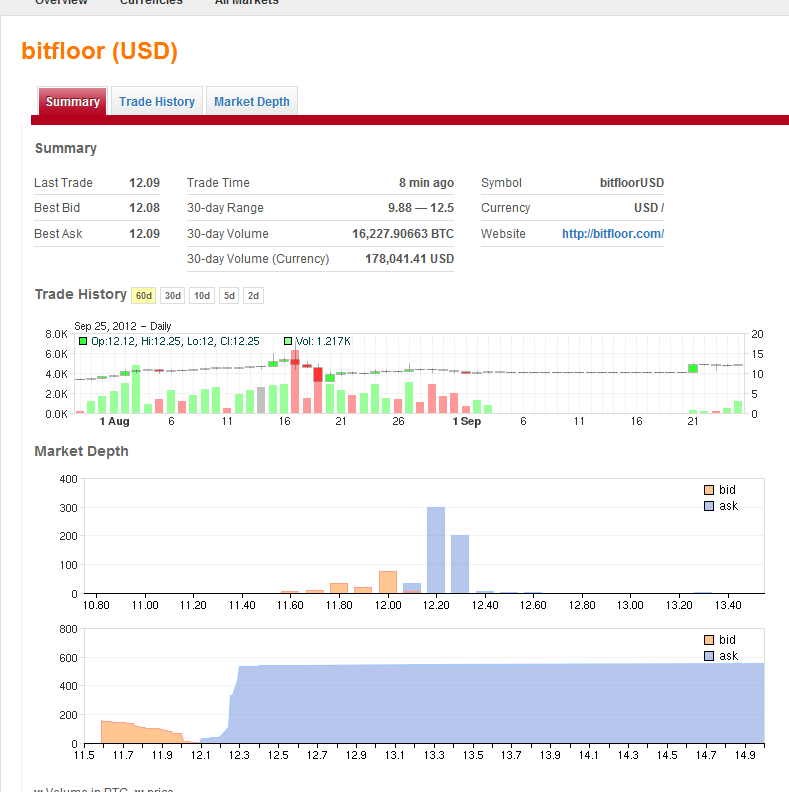
Task: Click the light green Vol legend swatch
Action: coord(288,341)
